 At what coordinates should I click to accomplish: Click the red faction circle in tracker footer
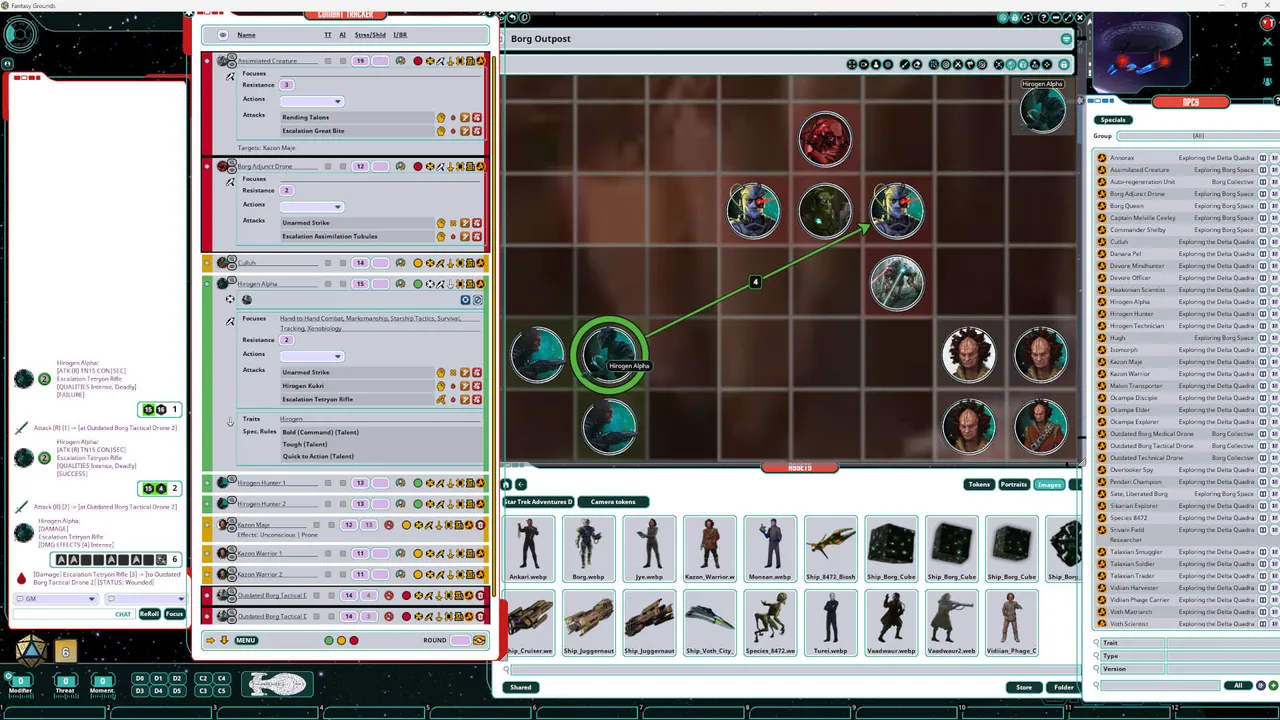[x=353, y=640]
